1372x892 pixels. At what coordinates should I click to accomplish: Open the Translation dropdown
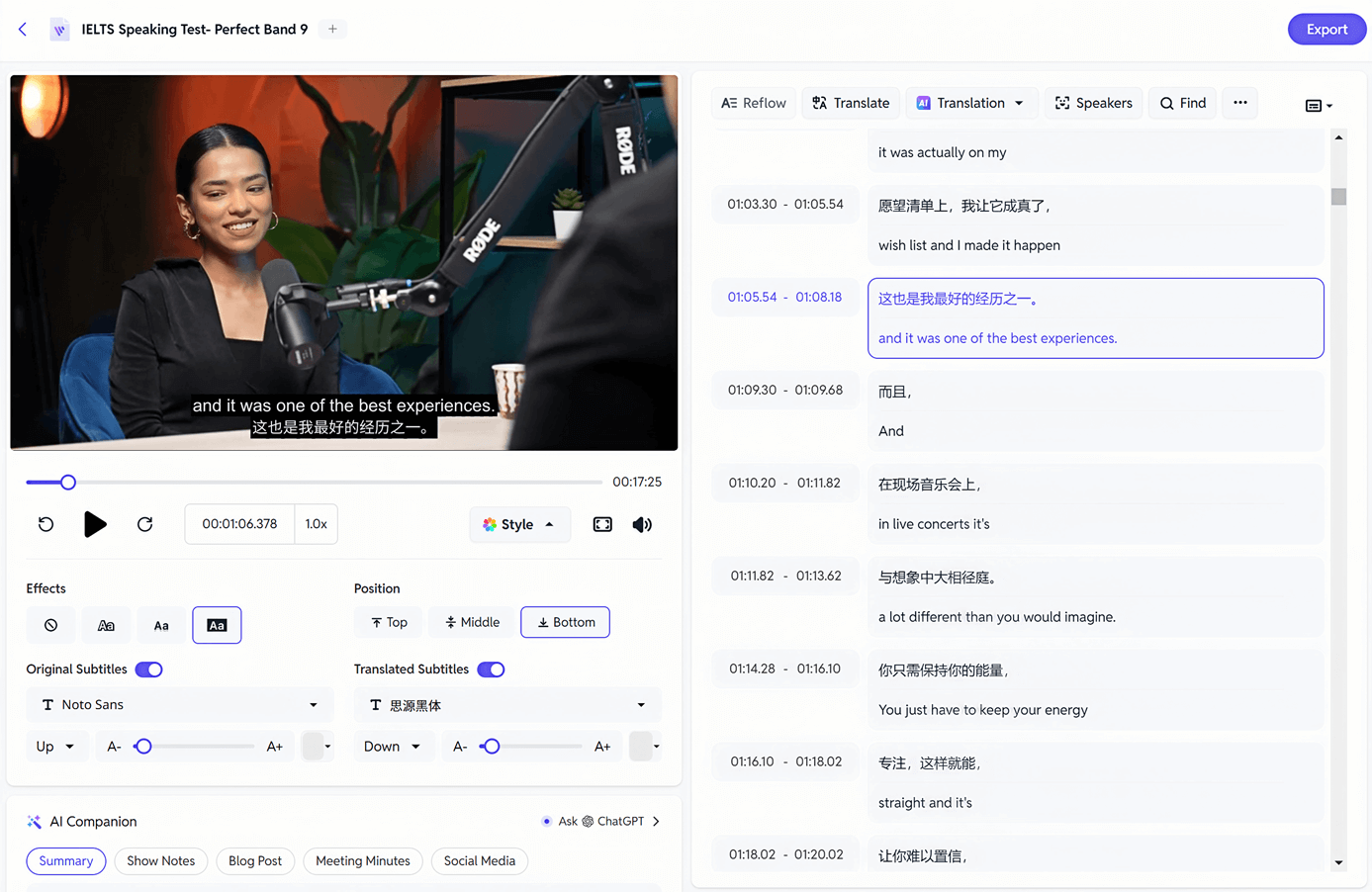point(970,103)
